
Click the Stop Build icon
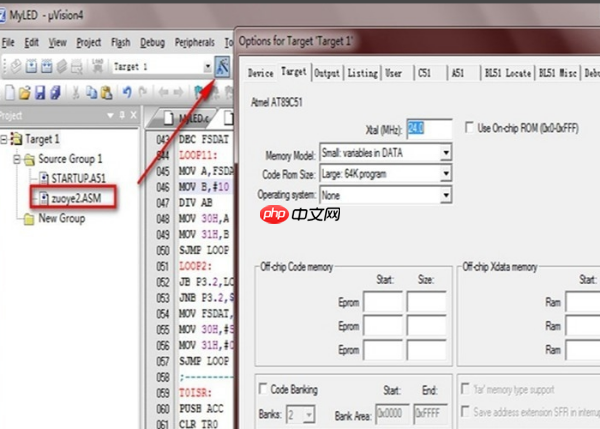77,67
